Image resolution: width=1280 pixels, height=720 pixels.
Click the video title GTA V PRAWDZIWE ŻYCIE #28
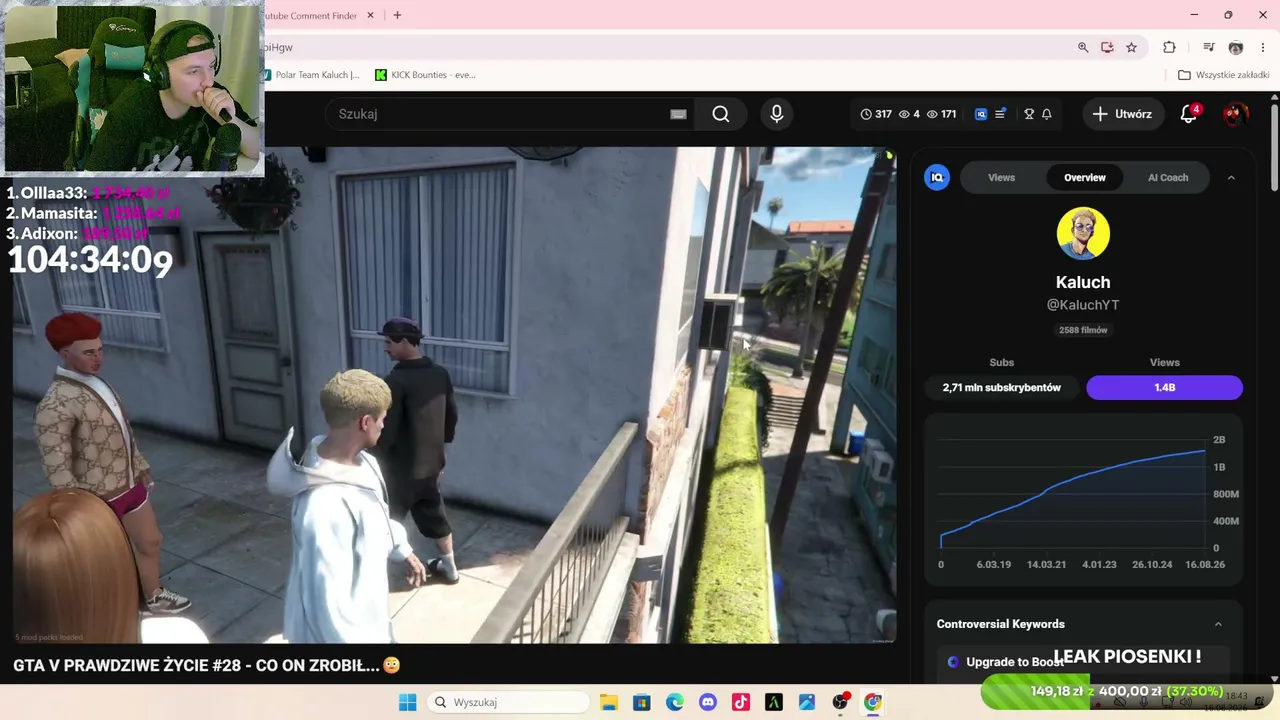[206, 665]
